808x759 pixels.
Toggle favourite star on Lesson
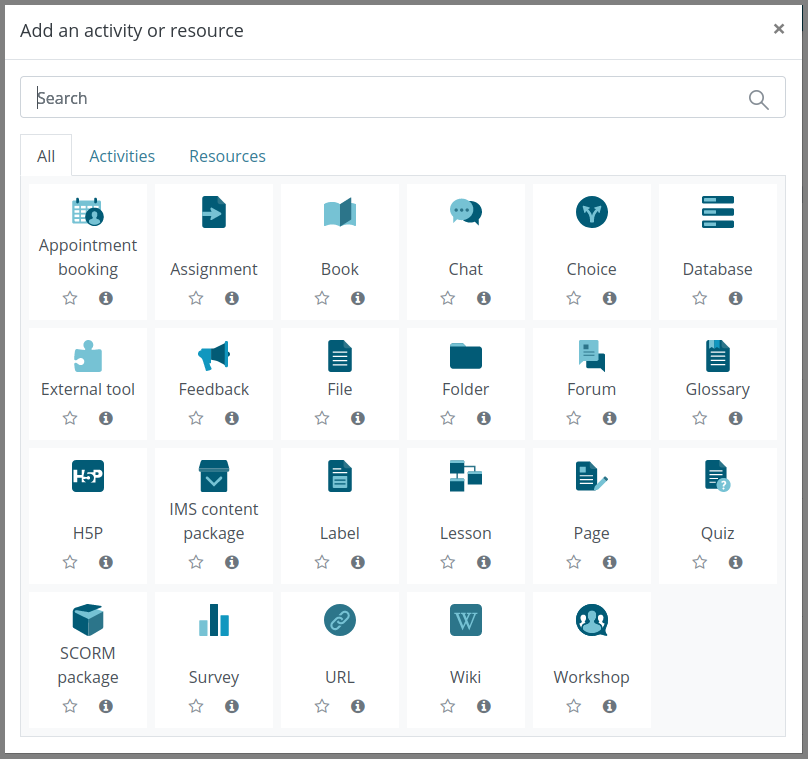click(448, 562)
